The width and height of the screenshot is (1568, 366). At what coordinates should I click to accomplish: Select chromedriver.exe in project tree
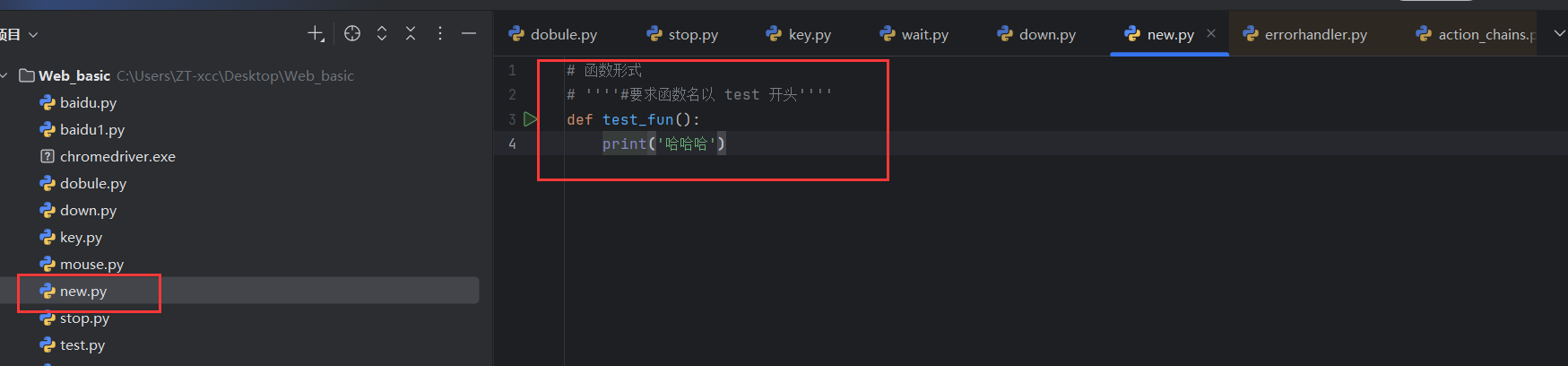pyautogui.click(x=108, y=156)
